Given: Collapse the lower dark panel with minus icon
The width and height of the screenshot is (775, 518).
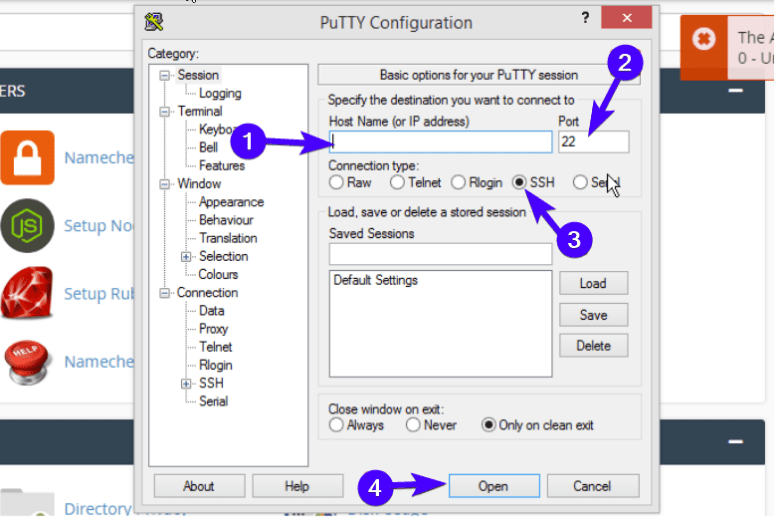Looking at the screenshot, I should 735,442.
